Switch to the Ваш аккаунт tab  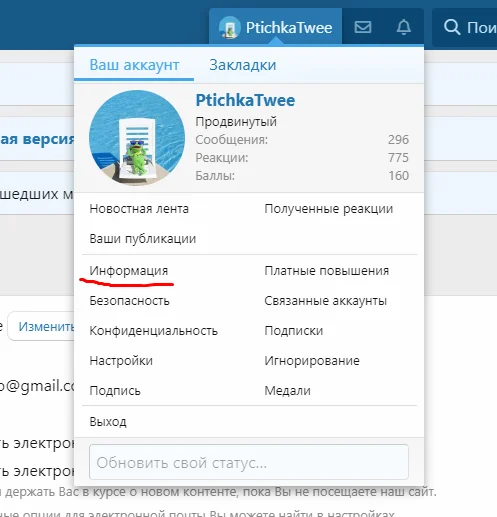tap(134, 65)
